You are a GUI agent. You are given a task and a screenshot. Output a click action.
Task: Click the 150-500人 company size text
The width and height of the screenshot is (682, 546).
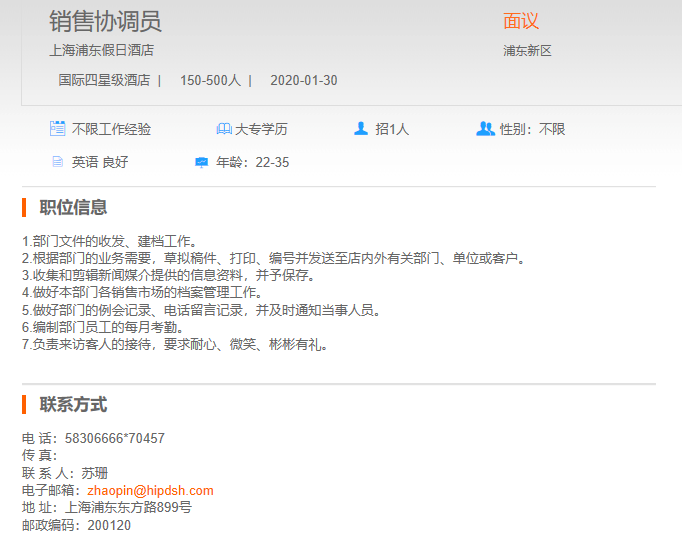(x=210, y=80)
